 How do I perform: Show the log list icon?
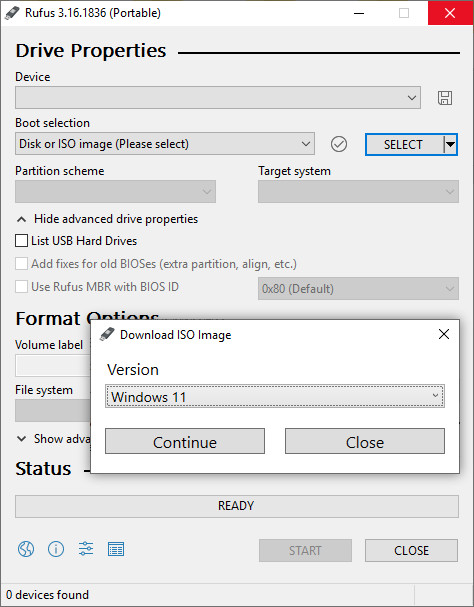(116, 549)
